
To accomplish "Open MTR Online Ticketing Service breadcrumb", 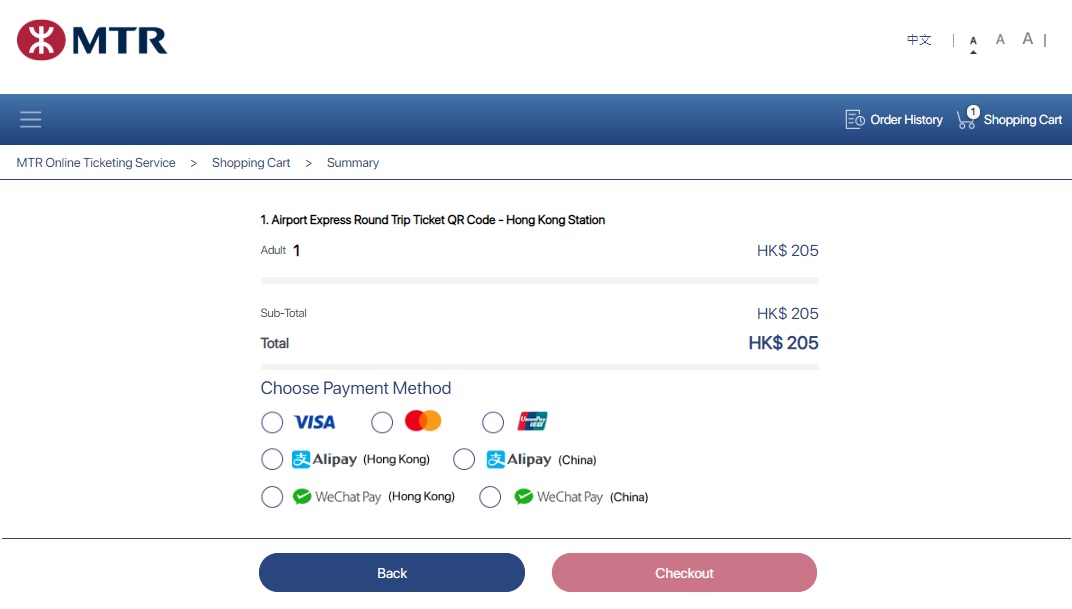I will (x=95, y=162).
